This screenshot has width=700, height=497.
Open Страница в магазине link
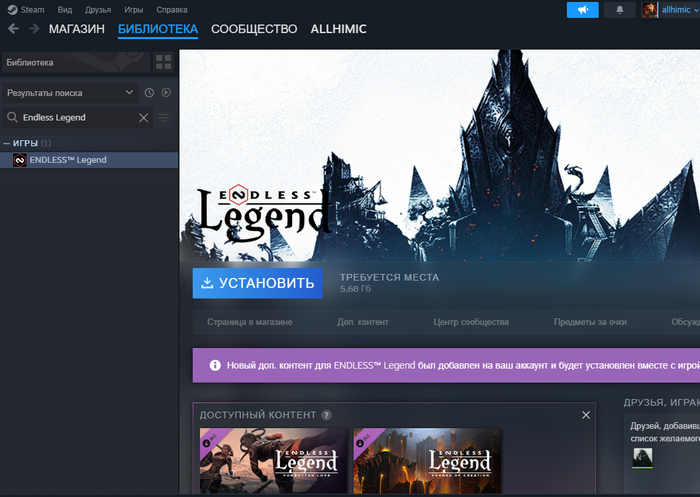click(250, 322)
